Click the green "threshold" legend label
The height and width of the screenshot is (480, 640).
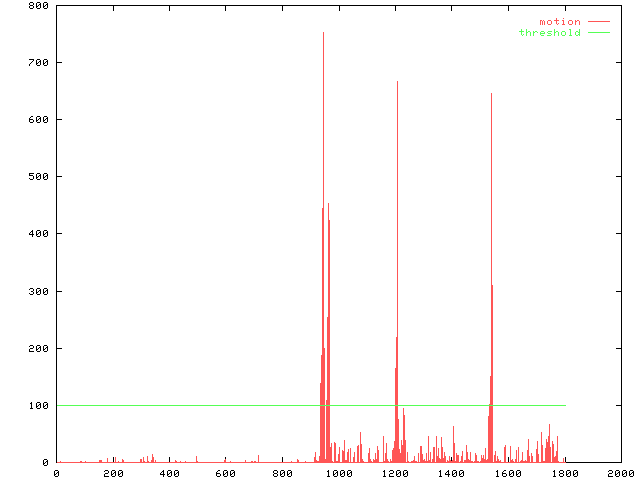(x=549, y=33)
